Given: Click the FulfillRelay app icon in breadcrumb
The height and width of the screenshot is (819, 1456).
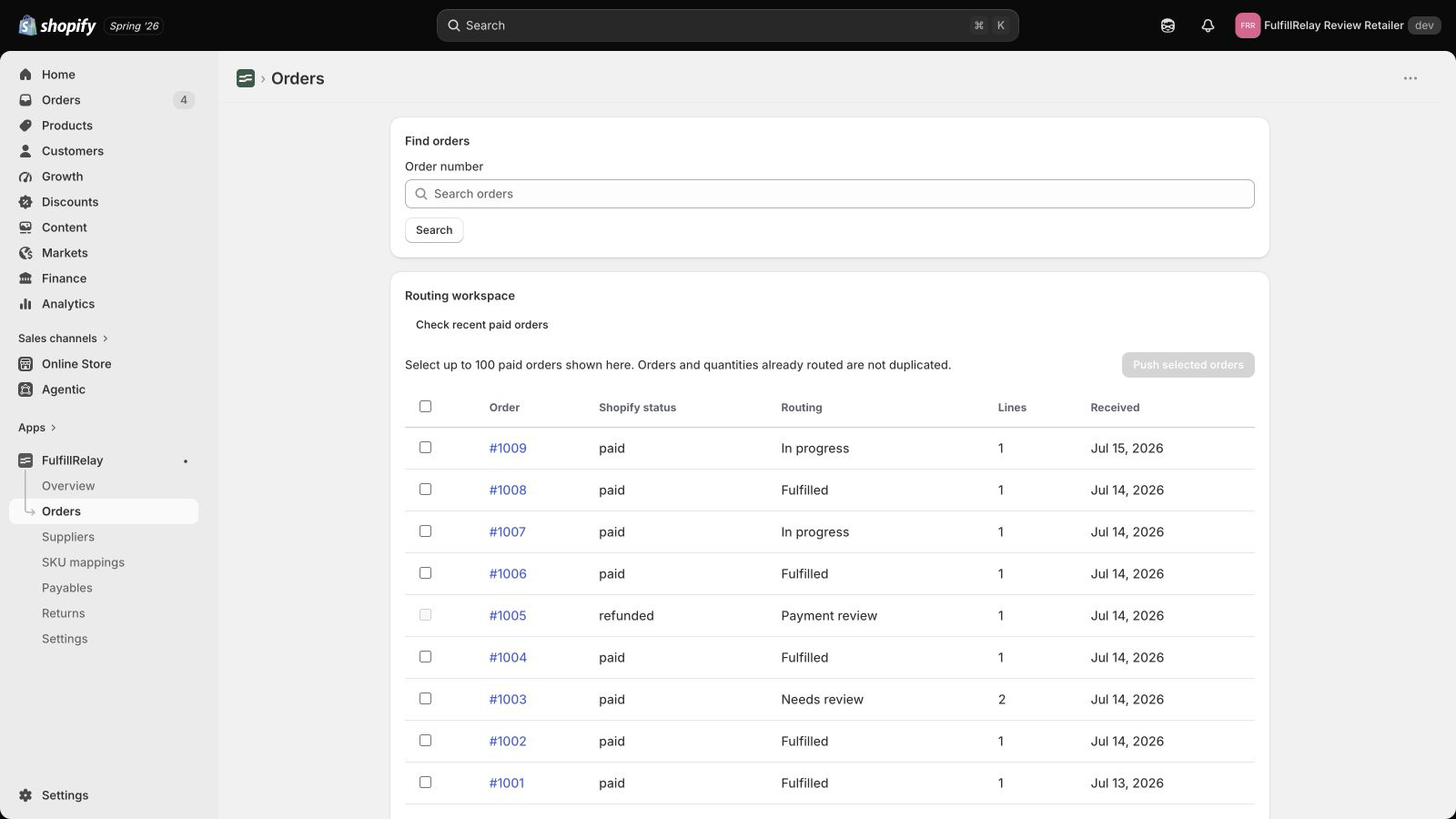Looking at the screenshot, I should coord(246,78).
